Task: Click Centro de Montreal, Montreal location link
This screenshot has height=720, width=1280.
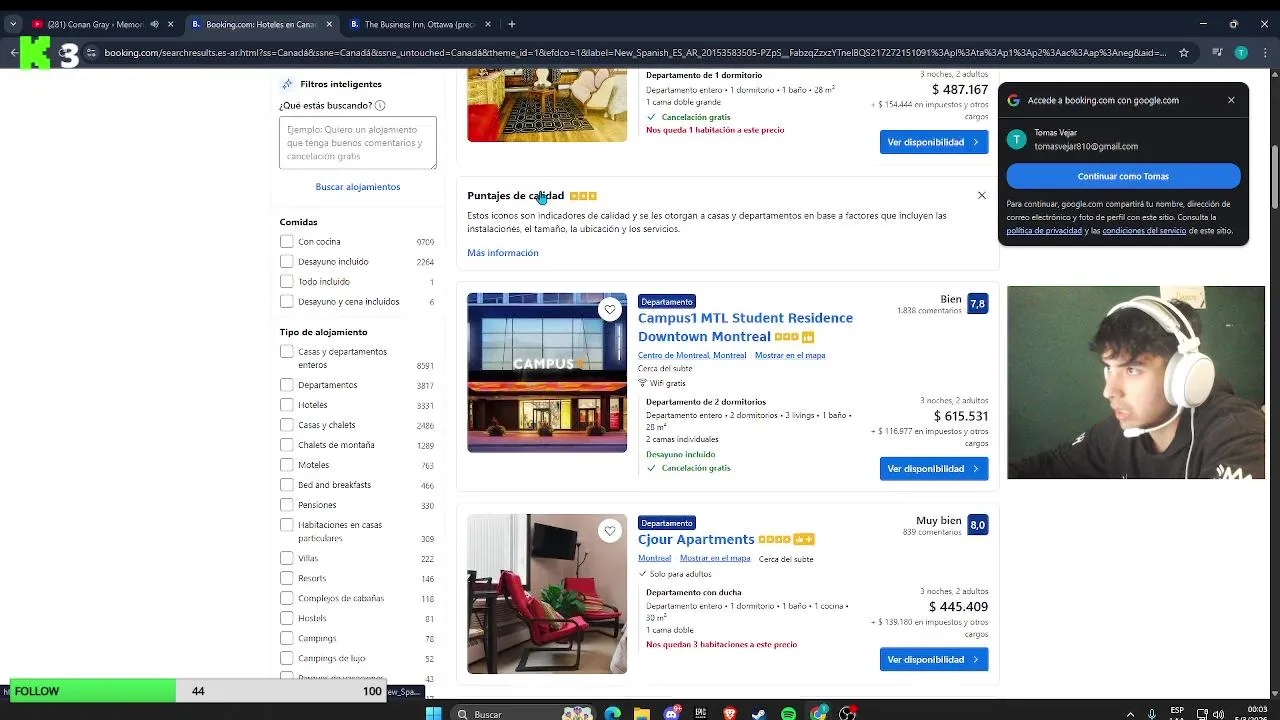Action: click(x=692, y=355)
